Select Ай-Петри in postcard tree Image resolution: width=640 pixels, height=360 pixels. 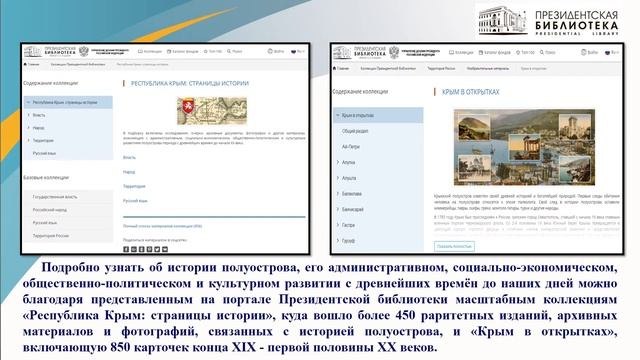(351, 147)
